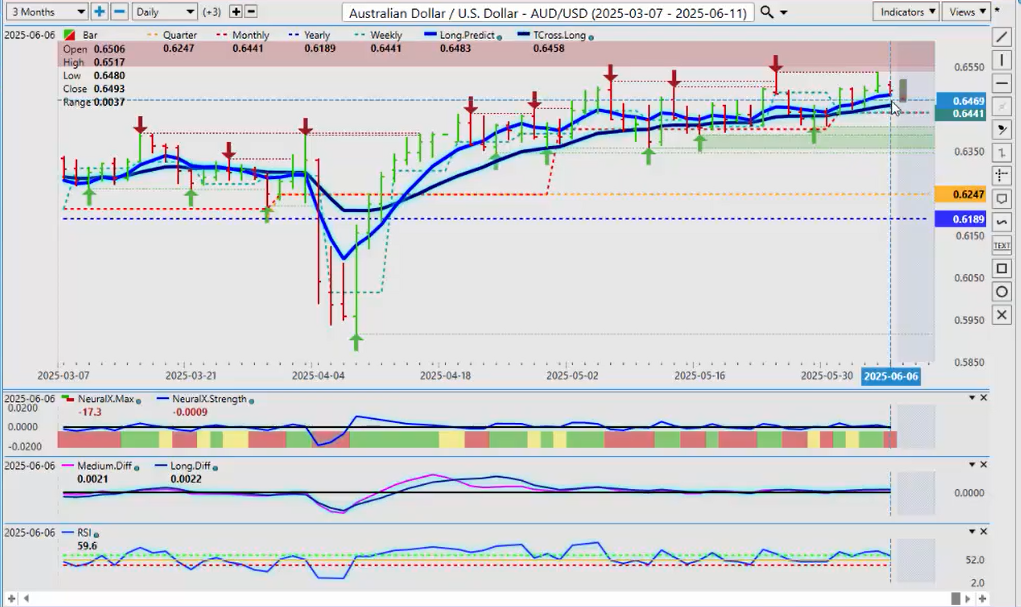Click the black minus forecast-days button
The width and height of the screenshot is (1021, 607).
(251, 12)
